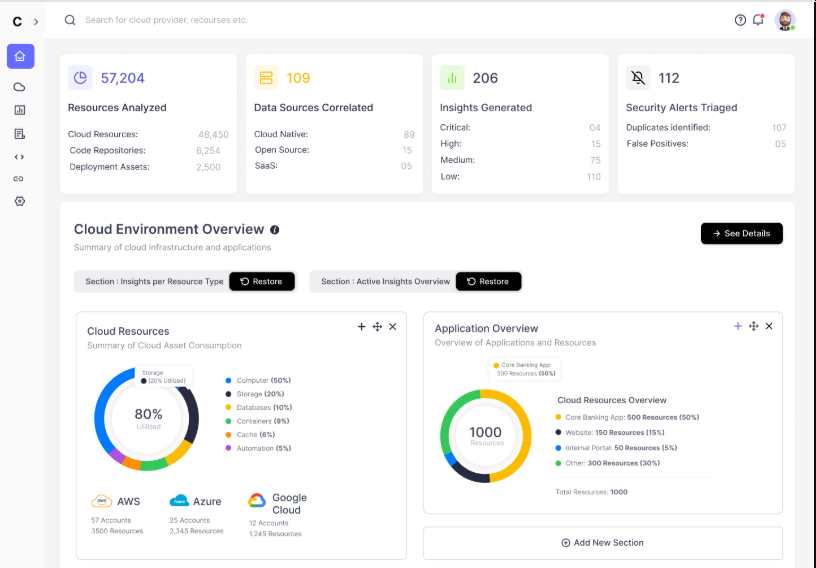Click the cloud icon in sidebar
816x568 pixels.
pyautogui.click(x=19, y=87)
